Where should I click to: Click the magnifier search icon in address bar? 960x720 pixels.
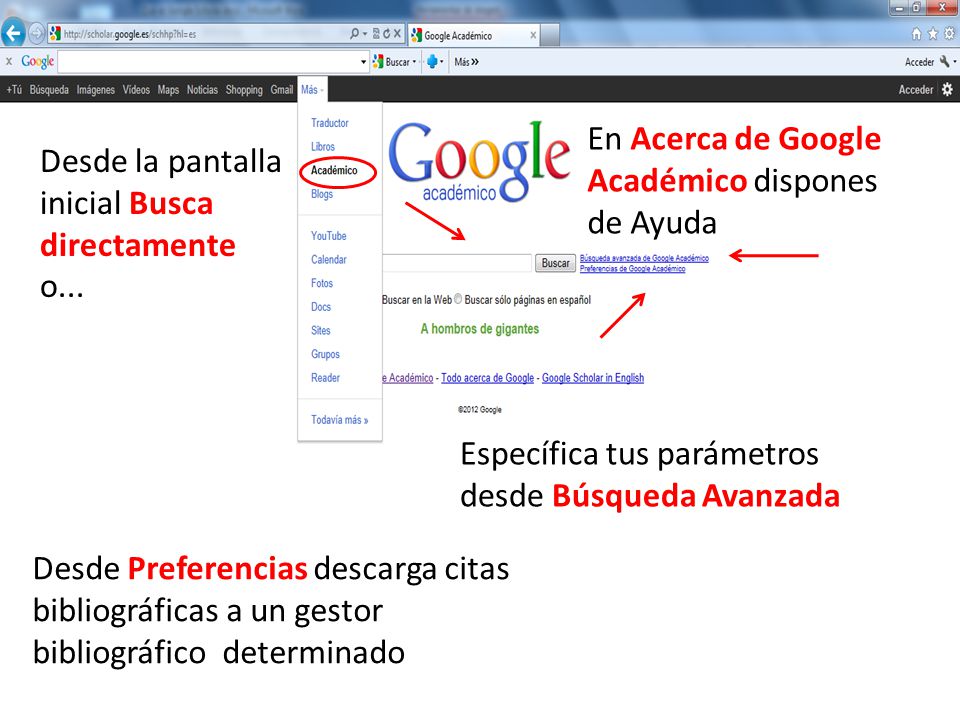point(354,34)
